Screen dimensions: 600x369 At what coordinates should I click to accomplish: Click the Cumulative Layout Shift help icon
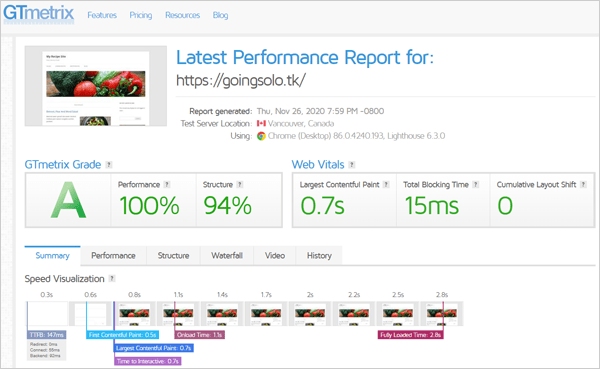[x=583, y=184]
